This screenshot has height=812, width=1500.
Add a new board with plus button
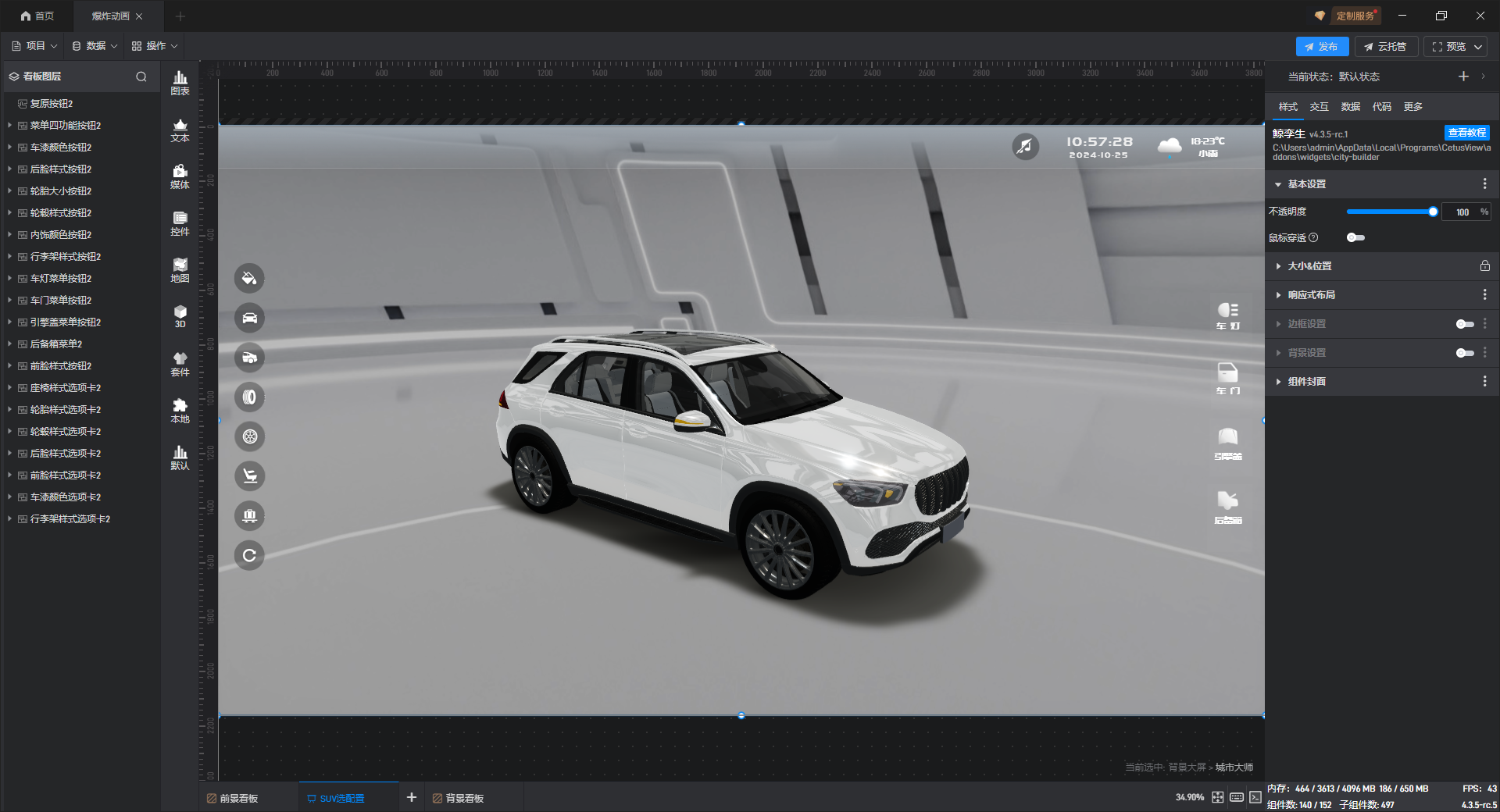click(412, 797)
